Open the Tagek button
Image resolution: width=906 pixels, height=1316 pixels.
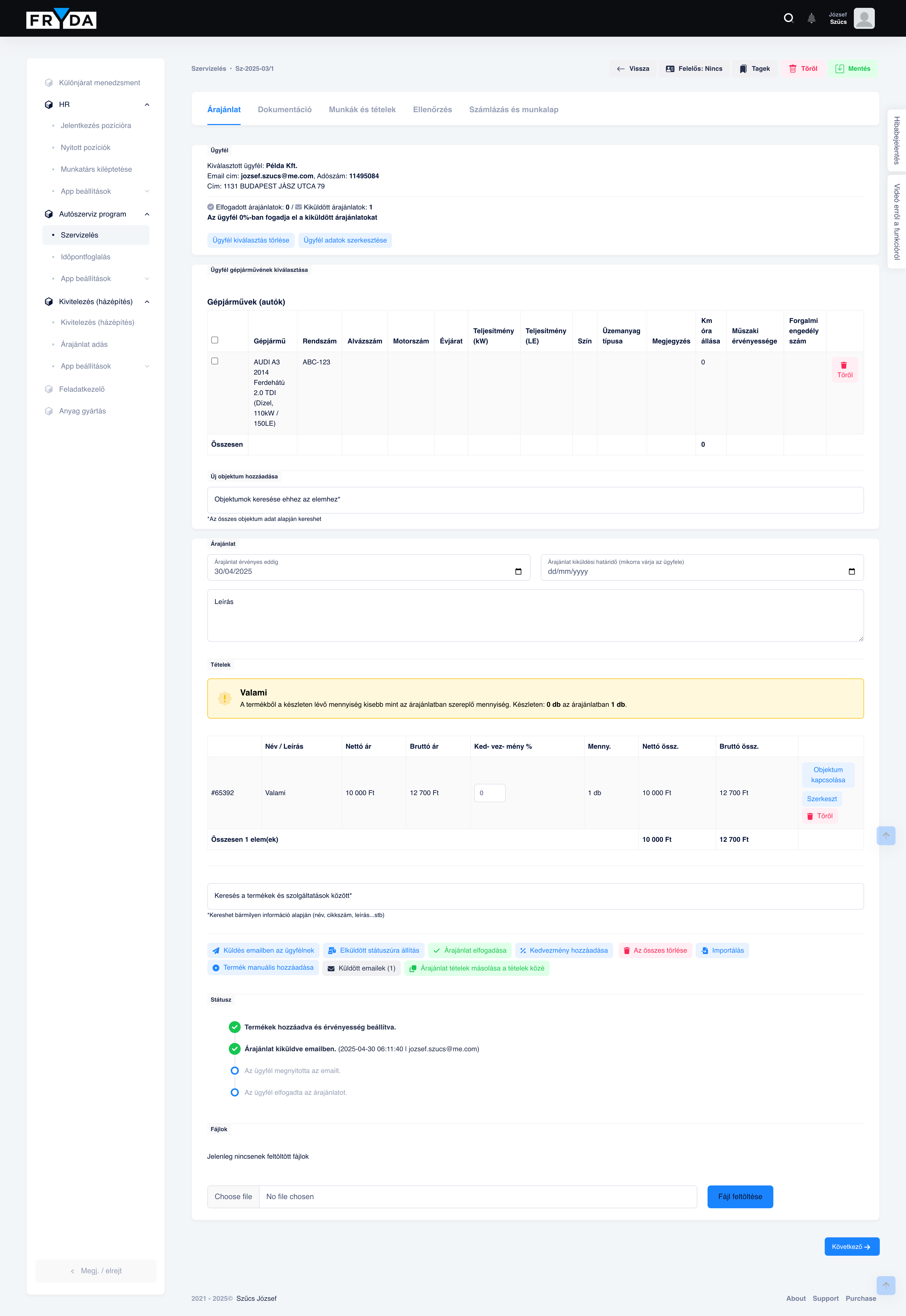coord(754,69)
